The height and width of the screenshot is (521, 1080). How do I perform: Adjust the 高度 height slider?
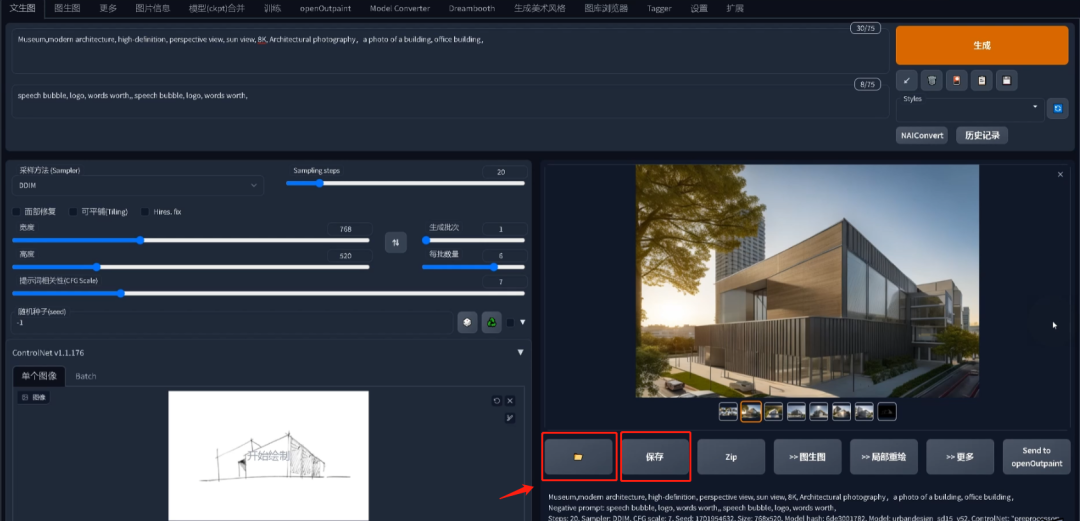191,267
